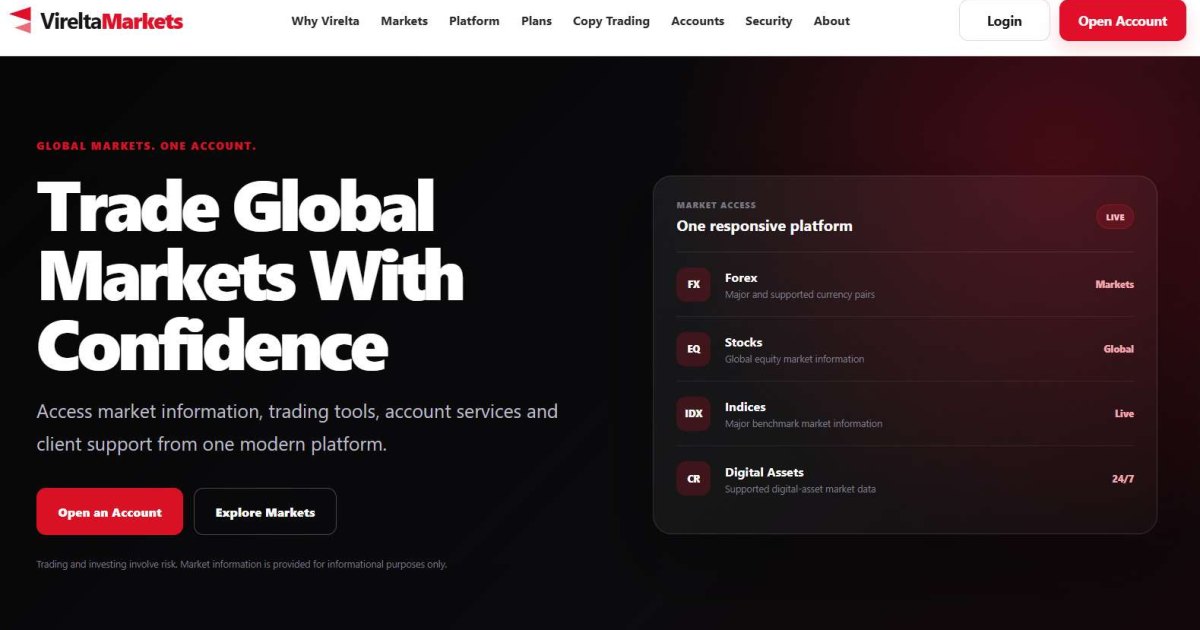The height and width of the screenshot is (630, 1200).
Task: Click the Stocks row title
Action: 743,342
